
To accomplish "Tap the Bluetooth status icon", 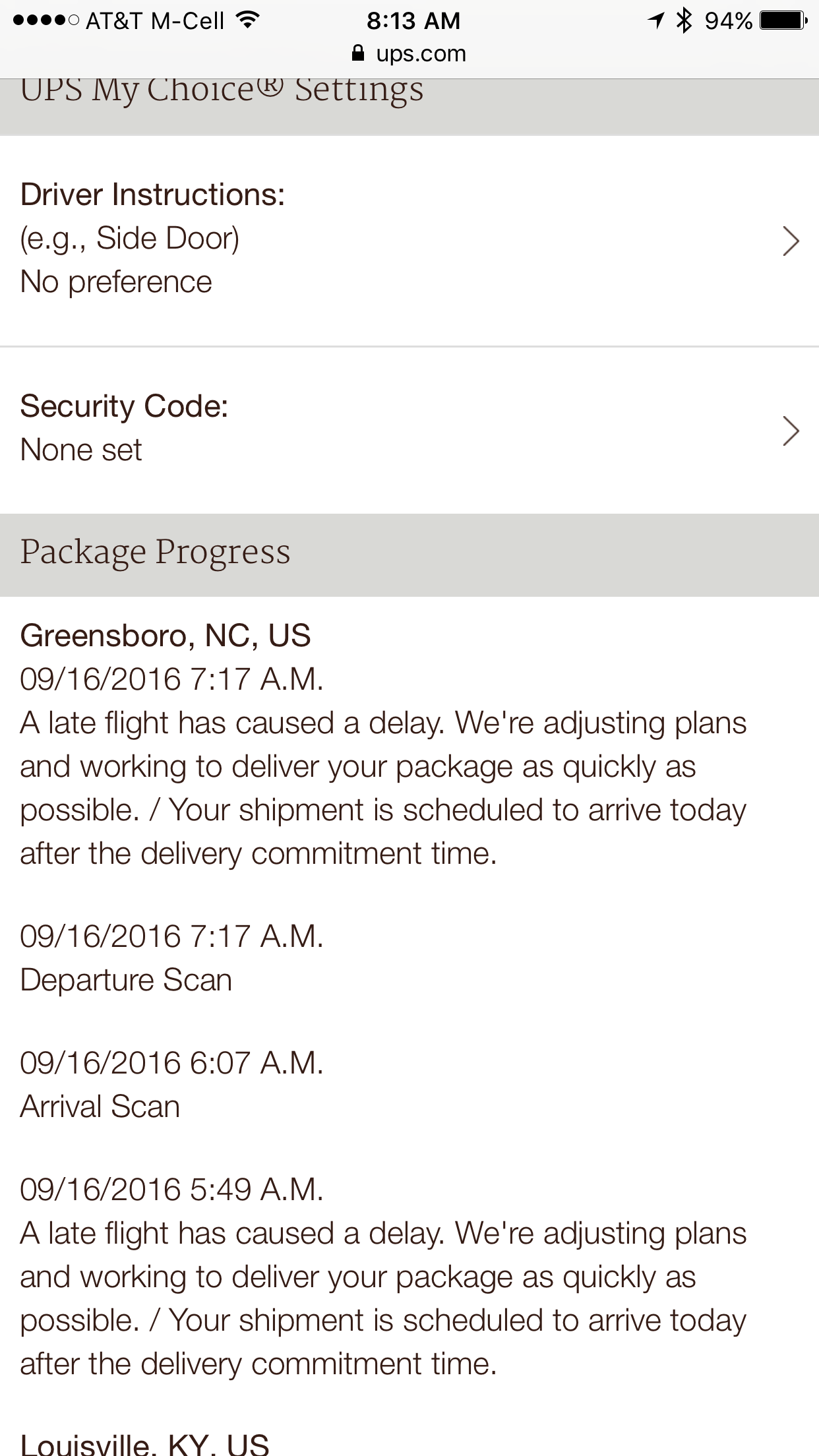I will 684,20.
